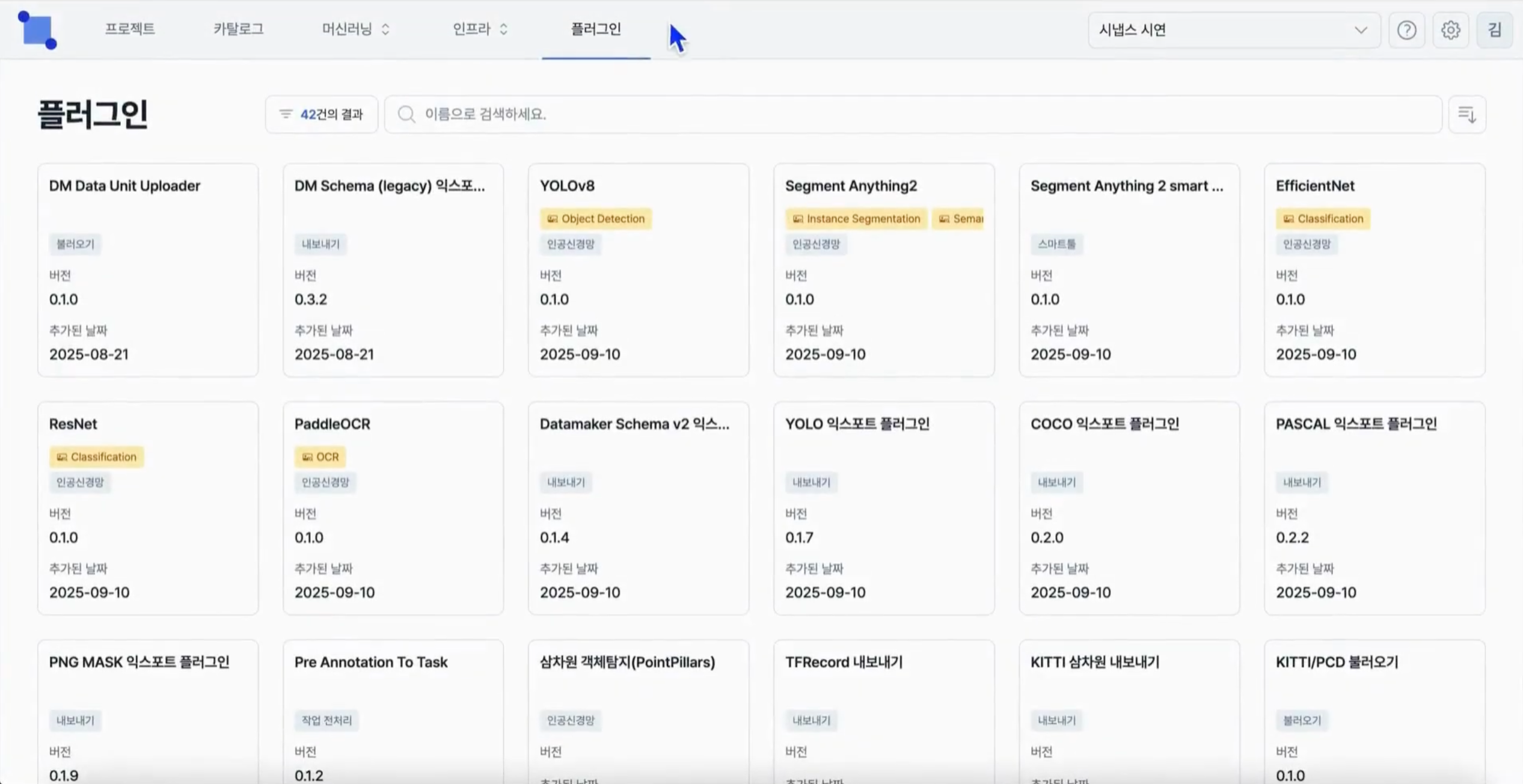
Task: Click the search magnifier icon
Action: click(406, 114)
